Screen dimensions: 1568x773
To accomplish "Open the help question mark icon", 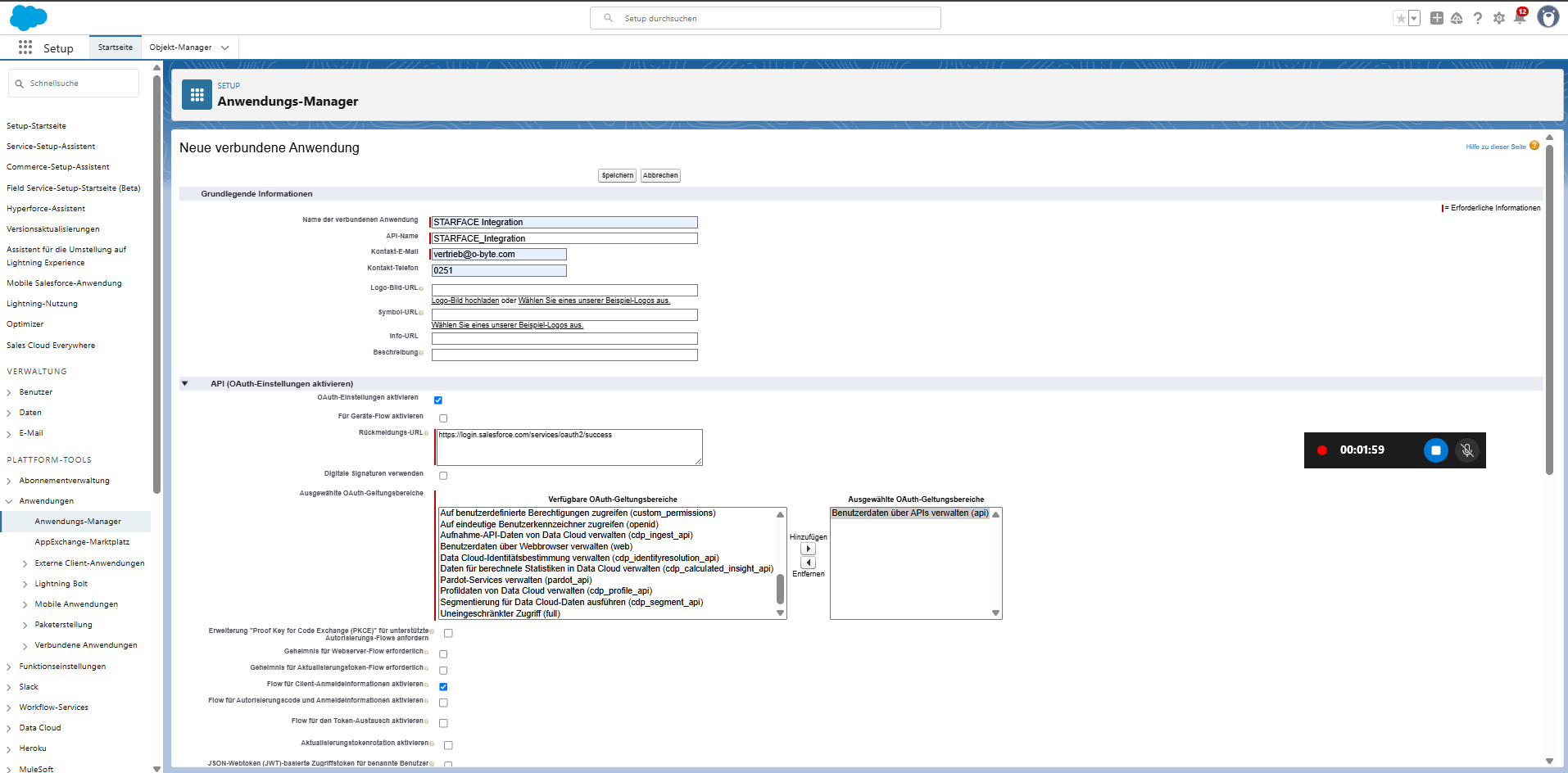I will (x=1478, y=18).
